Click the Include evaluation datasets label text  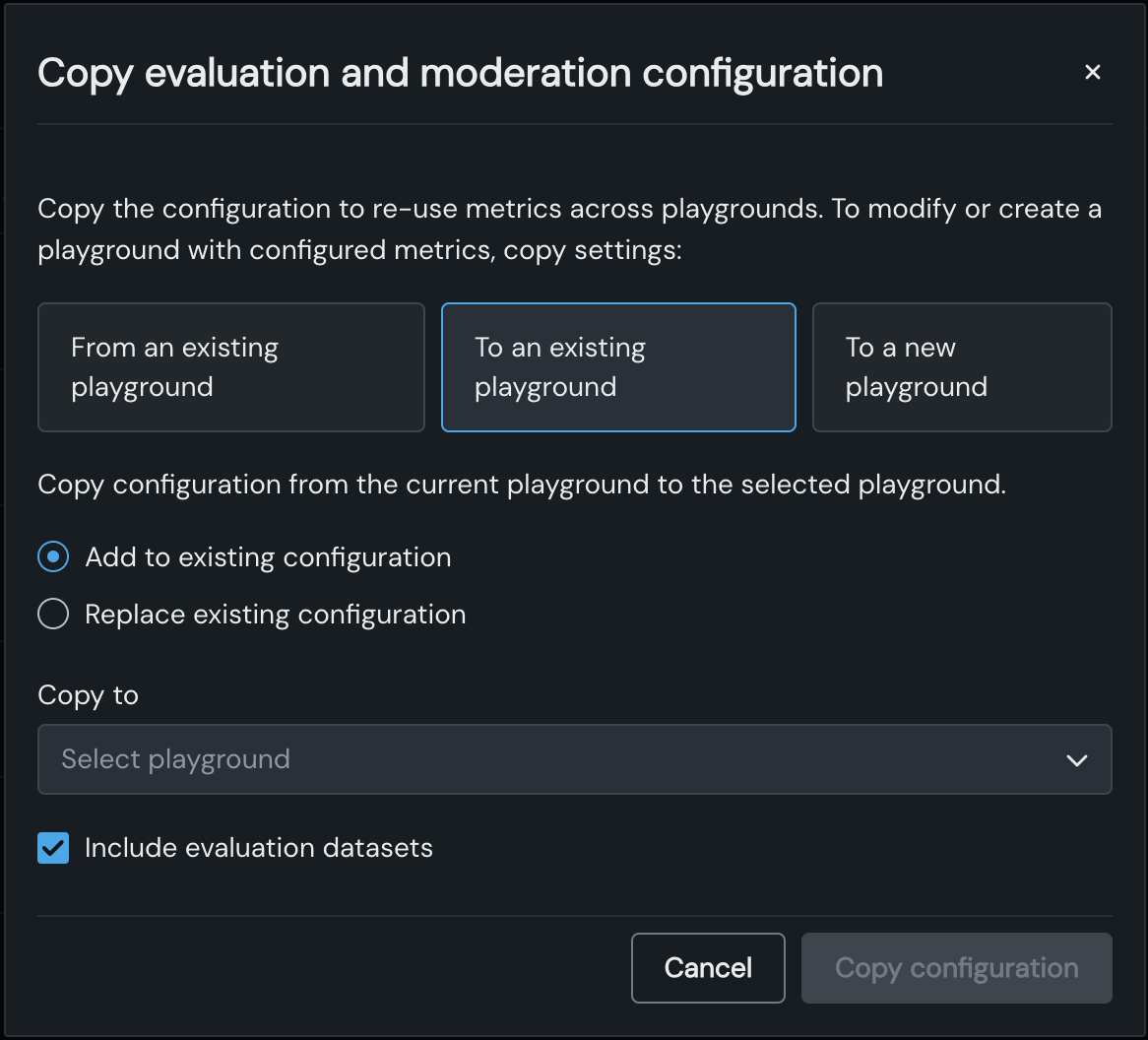pyautogui.click(x=259, y=848)
